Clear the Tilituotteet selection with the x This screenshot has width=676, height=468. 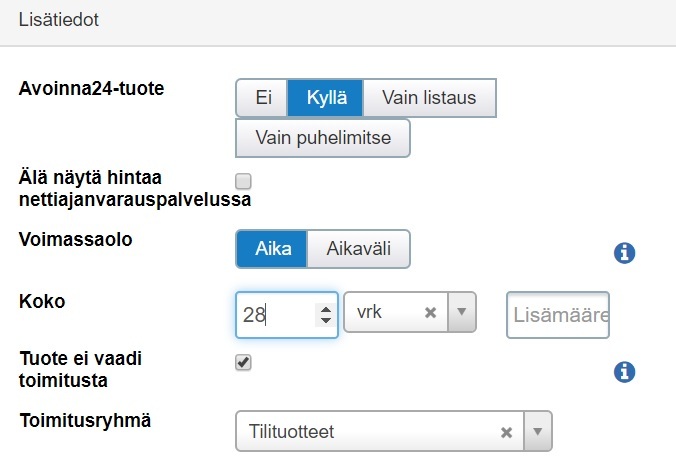tap(506, 432)
